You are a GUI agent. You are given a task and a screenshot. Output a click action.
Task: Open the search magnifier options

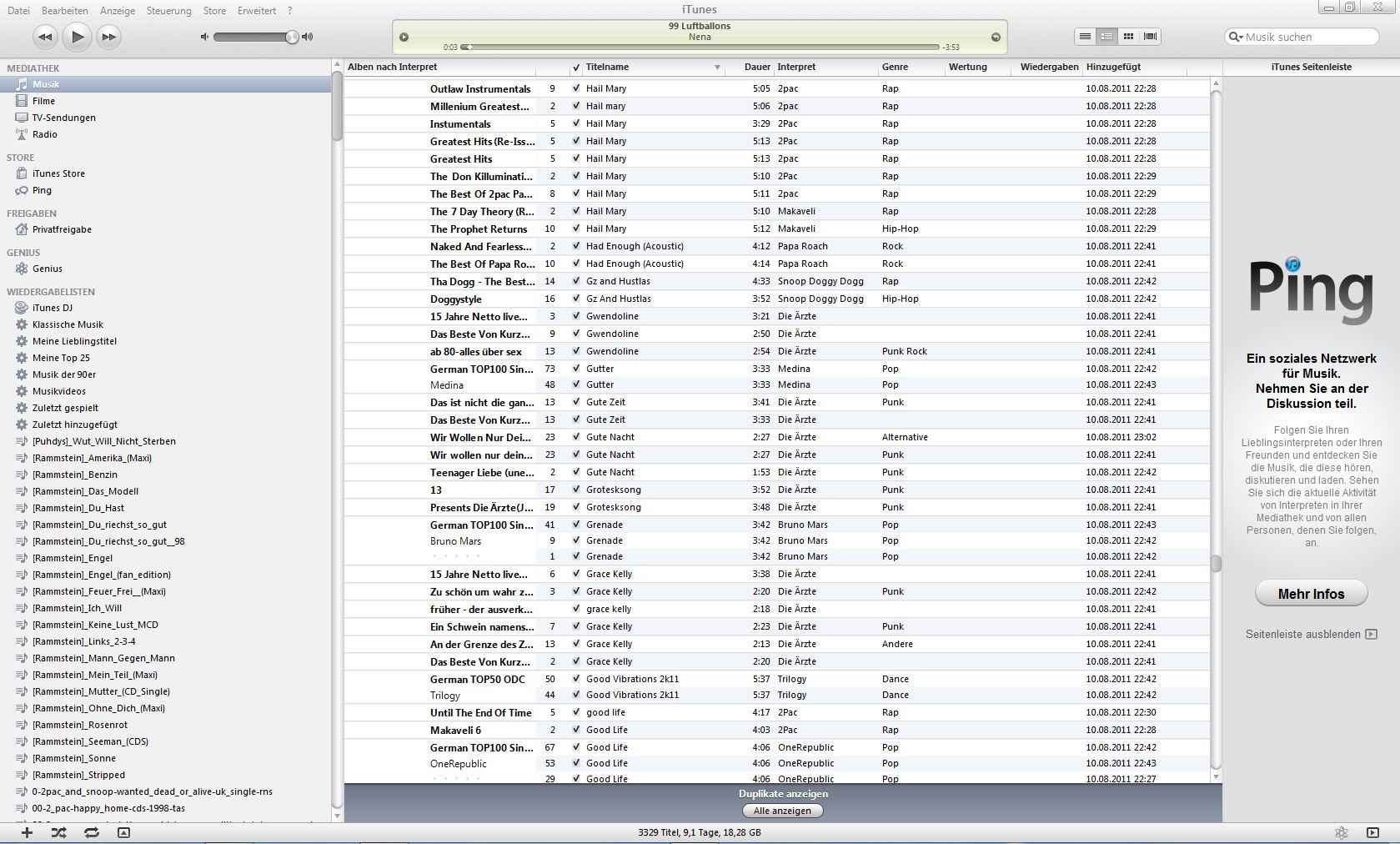1235,37
